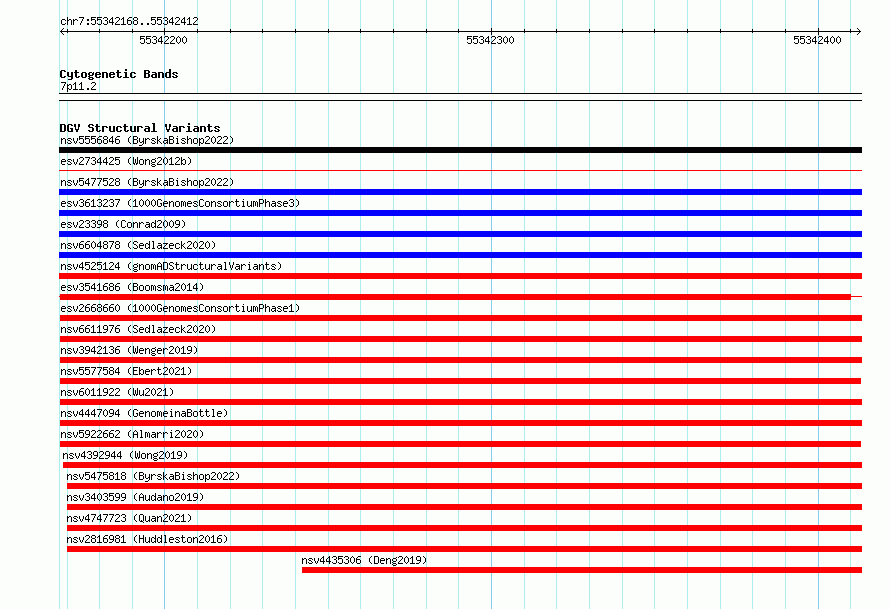
Task: Select the red esv2668660 variant bar
Action: point(460,318)
